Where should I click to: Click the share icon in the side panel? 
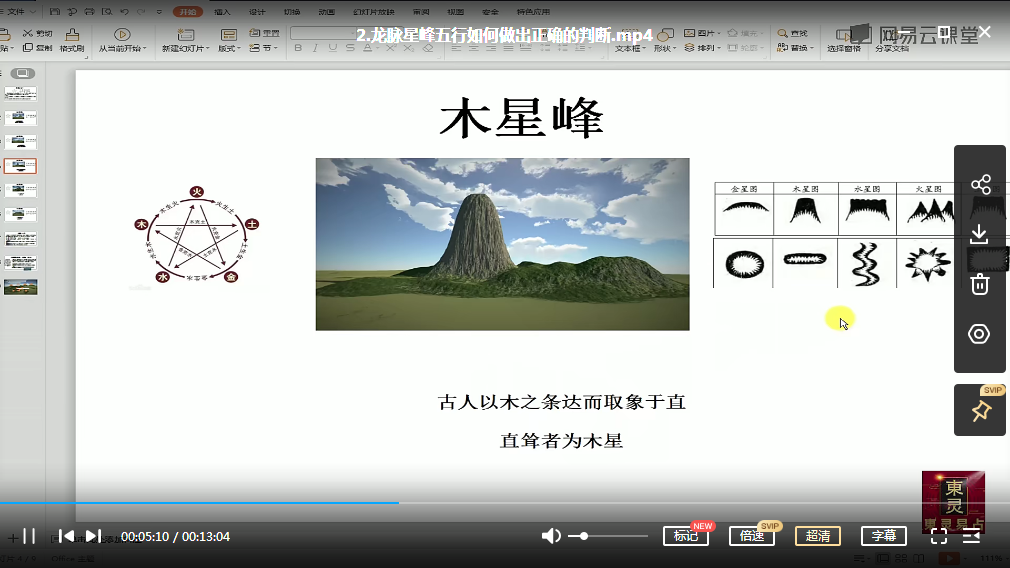pos(980,185)
